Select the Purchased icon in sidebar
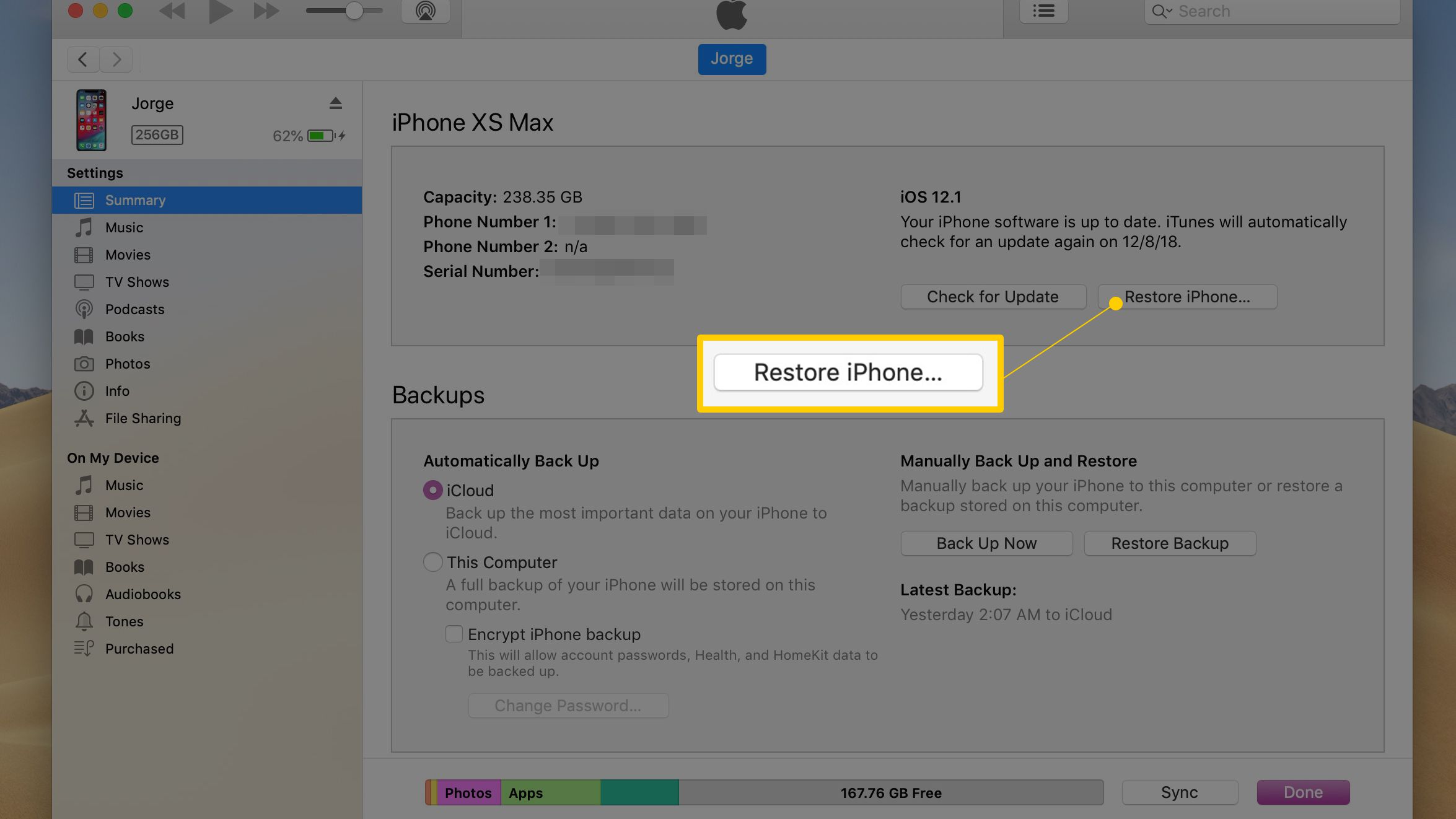Image resolution: width=1456 pixels, height=819 pixels. [85, 648]
